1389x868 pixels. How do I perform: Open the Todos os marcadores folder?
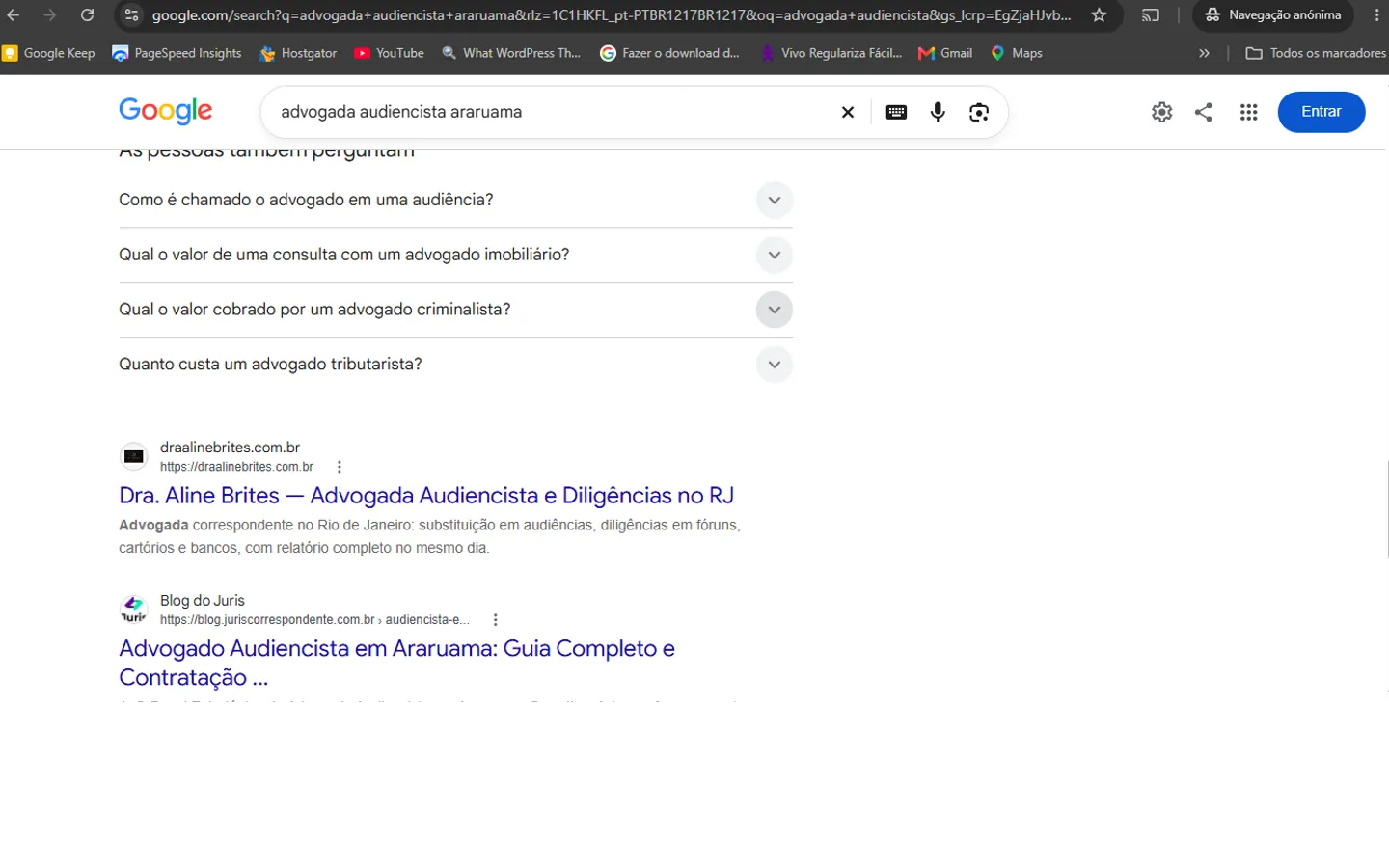point(1316,53)
